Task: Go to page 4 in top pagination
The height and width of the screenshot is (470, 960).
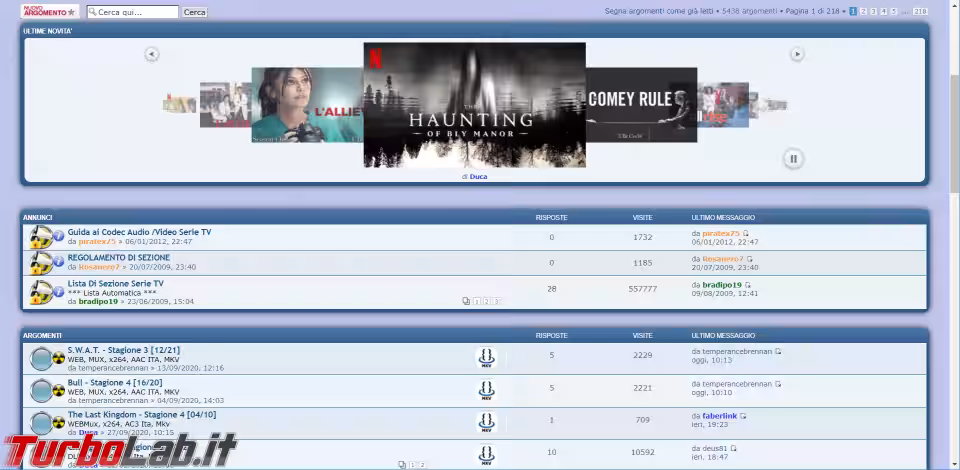Action: pyautogui.click(x=883, y=11)
